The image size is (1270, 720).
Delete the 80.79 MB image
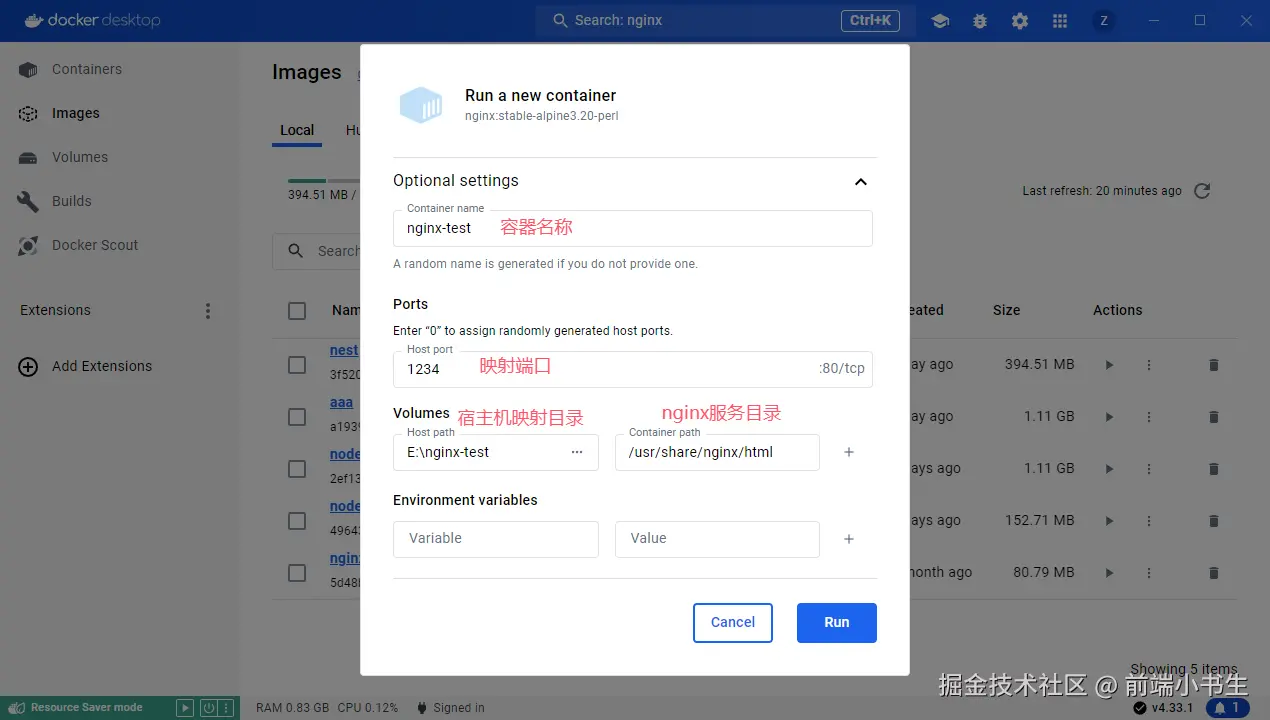pyautogui.click(x=1214, y=573)
